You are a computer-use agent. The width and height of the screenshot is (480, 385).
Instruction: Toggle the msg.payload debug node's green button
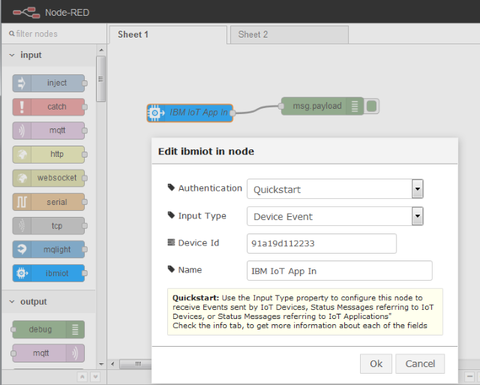pyautogui.click(x=371, y=106)
